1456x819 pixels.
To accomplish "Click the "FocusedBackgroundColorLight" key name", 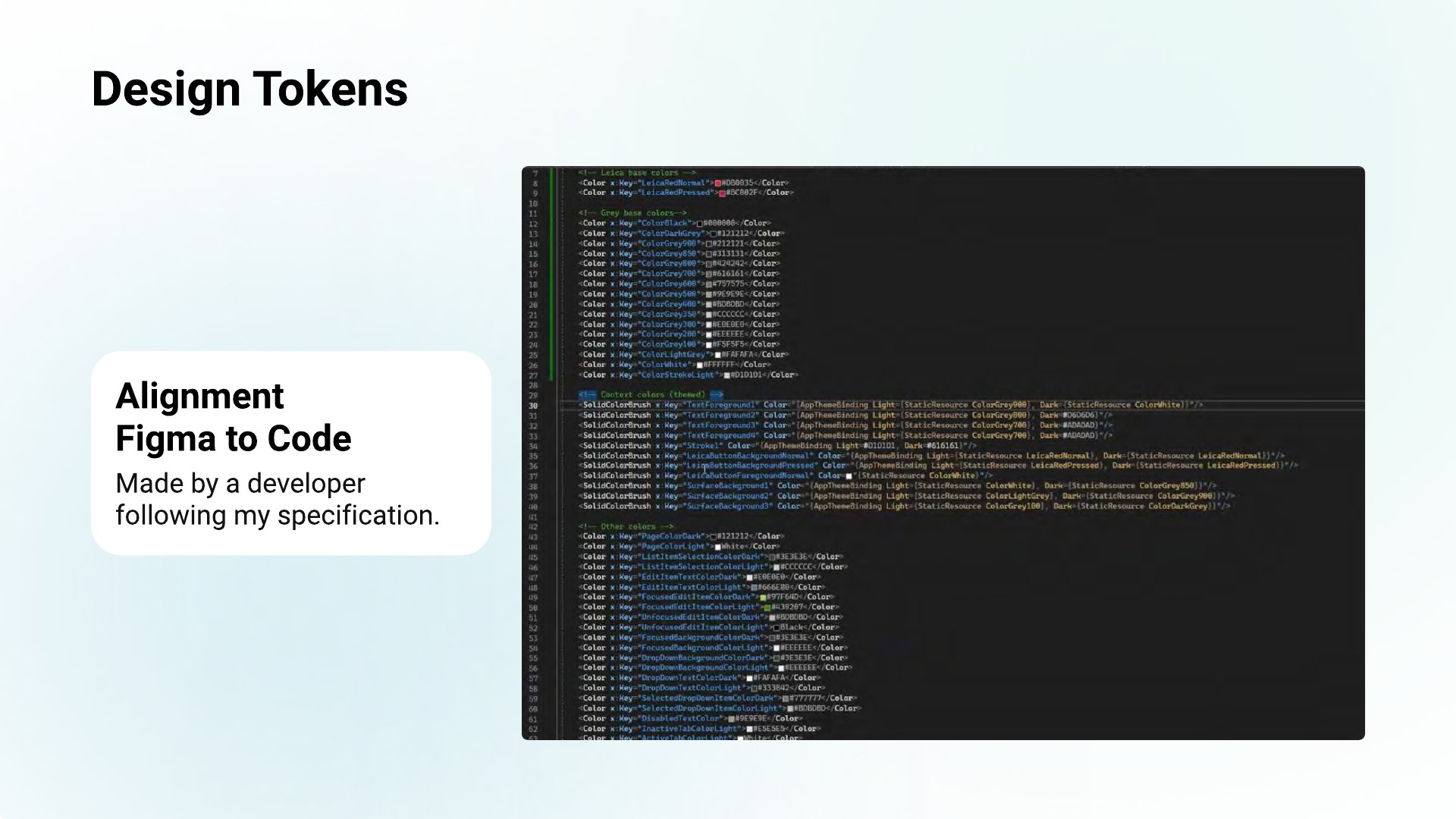I will point(703,648).
